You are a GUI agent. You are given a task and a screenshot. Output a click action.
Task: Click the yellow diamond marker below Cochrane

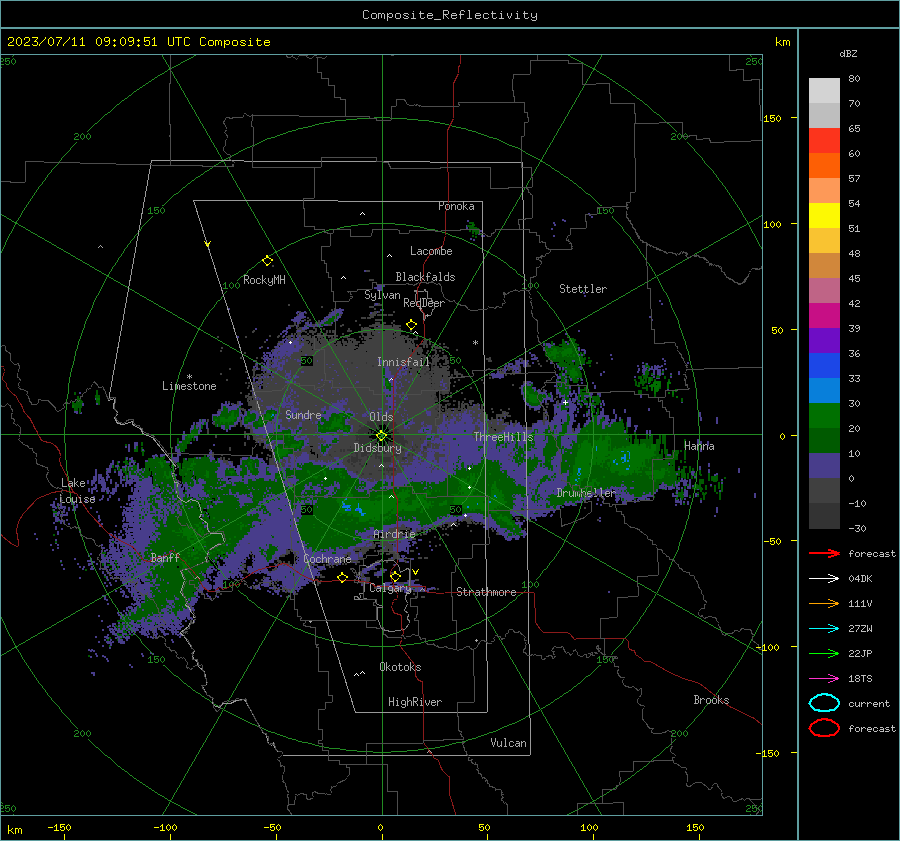(342, 577)
